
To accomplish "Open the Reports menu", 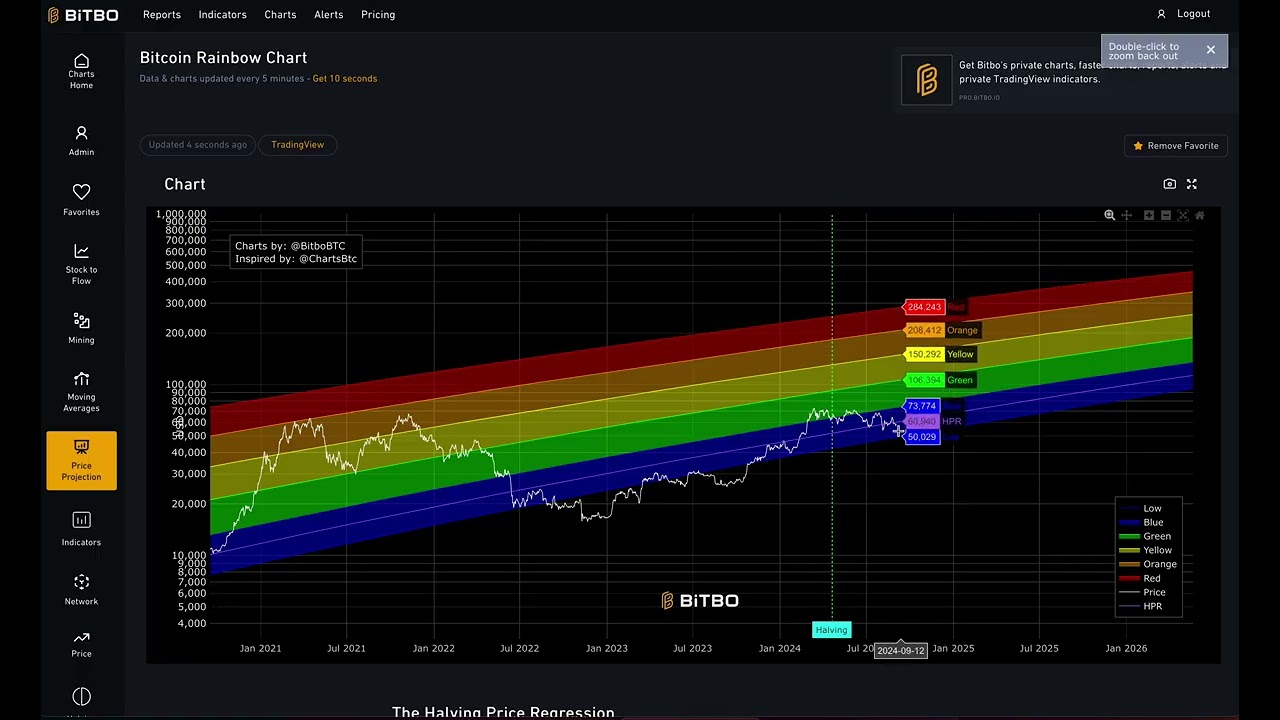I will point(162,15).
